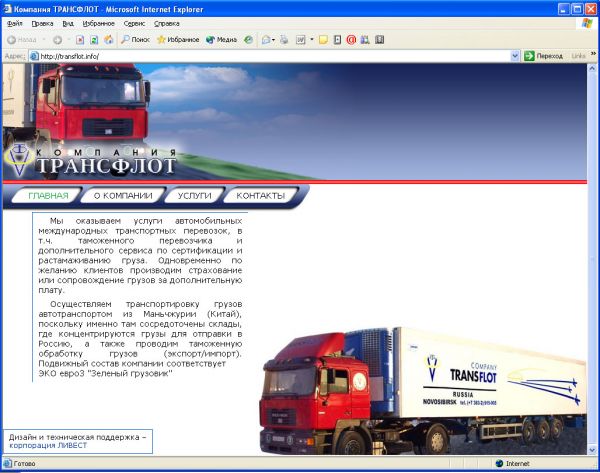Click the Messenger people icon
The height and width of the screenshot is (473, 600).
pos(365,40)
